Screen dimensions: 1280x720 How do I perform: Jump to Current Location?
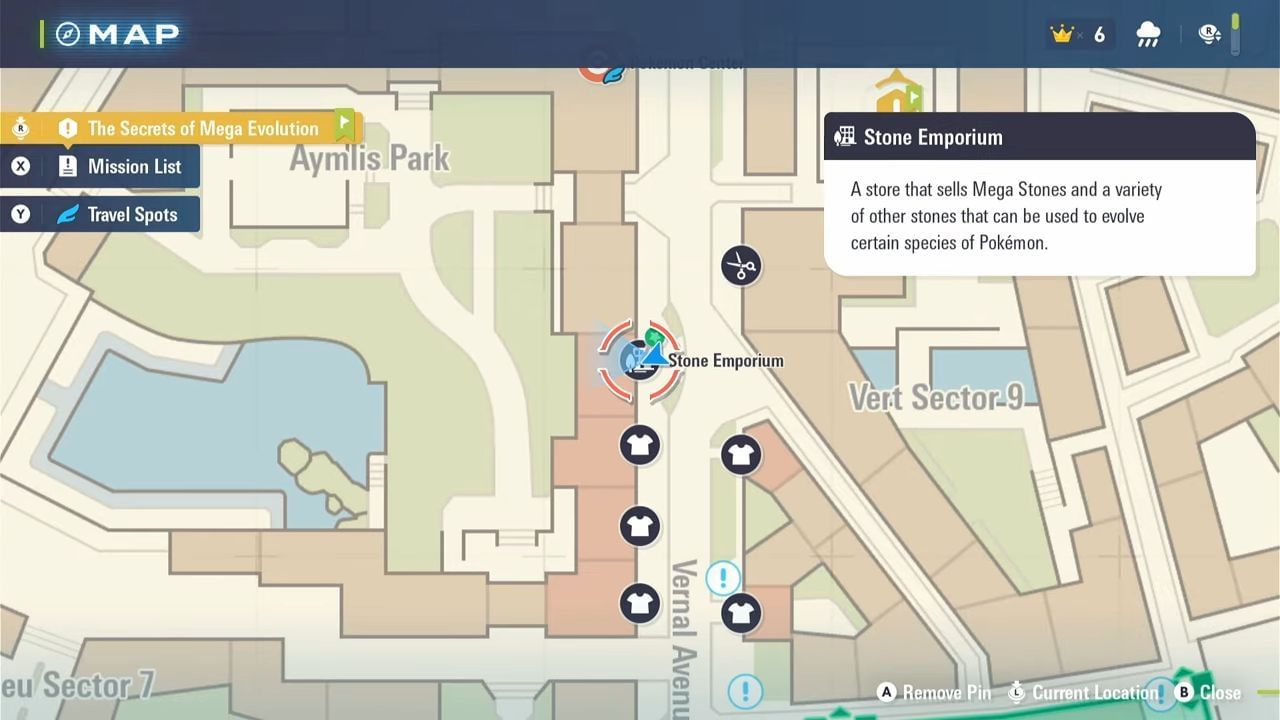[1094, 692]
